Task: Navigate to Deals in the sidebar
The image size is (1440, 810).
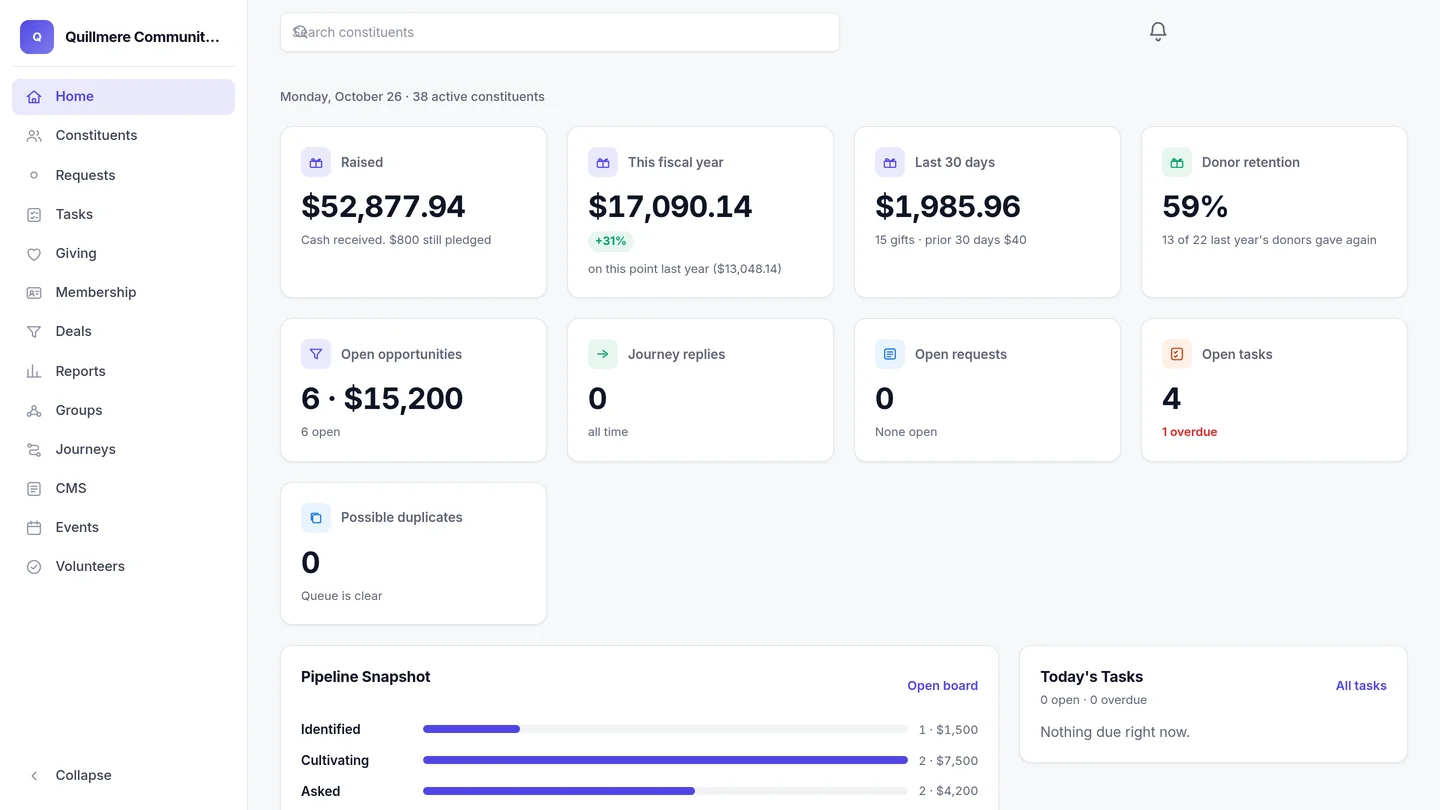Action: click(123, 331)
